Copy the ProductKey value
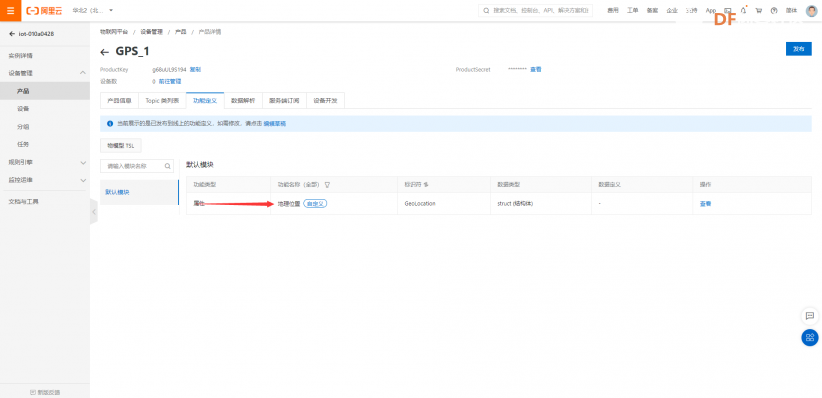The height and width of the screenshot is (398, 822). coord(195,69)
